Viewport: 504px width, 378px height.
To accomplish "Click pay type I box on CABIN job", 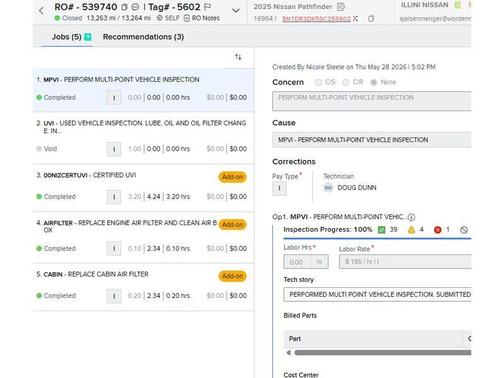I will coord(114,296).
